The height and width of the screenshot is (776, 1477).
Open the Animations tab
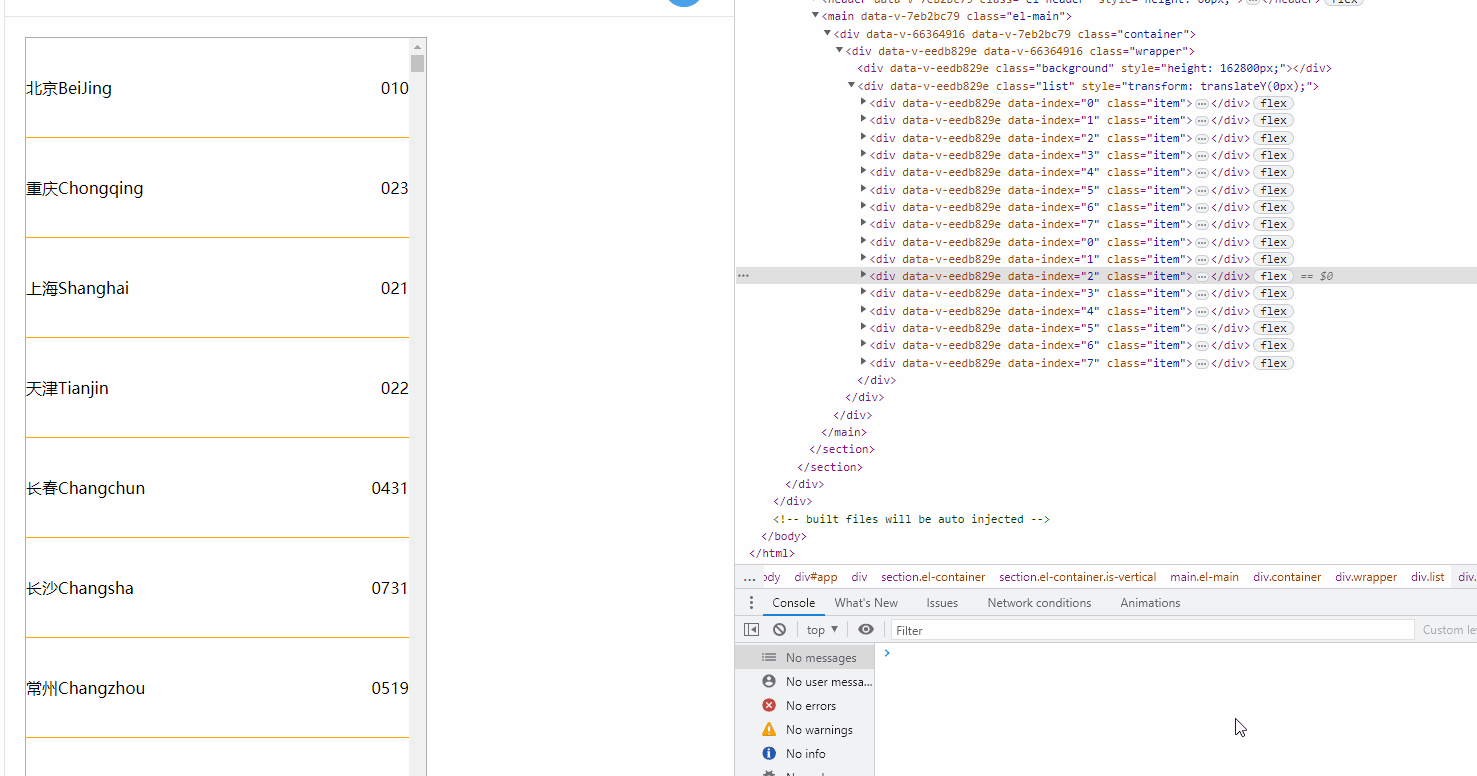1150,603
